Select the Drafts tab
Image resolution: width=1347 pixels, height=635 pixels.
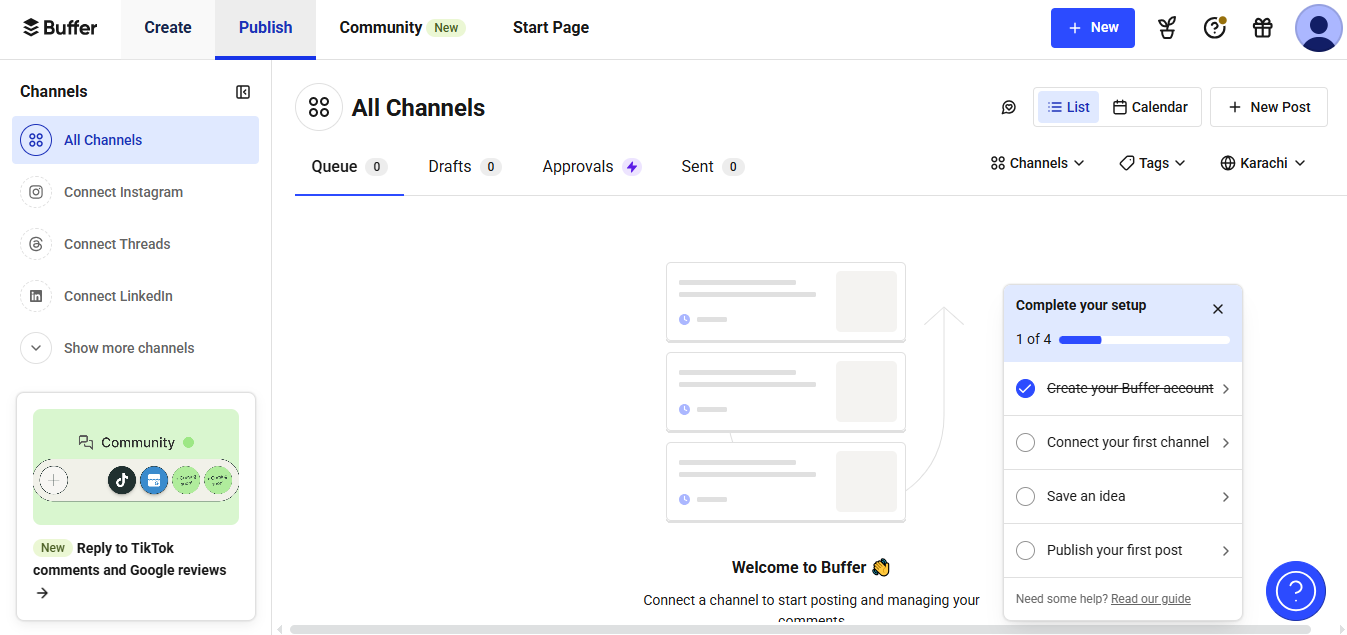tap(465, 167)
